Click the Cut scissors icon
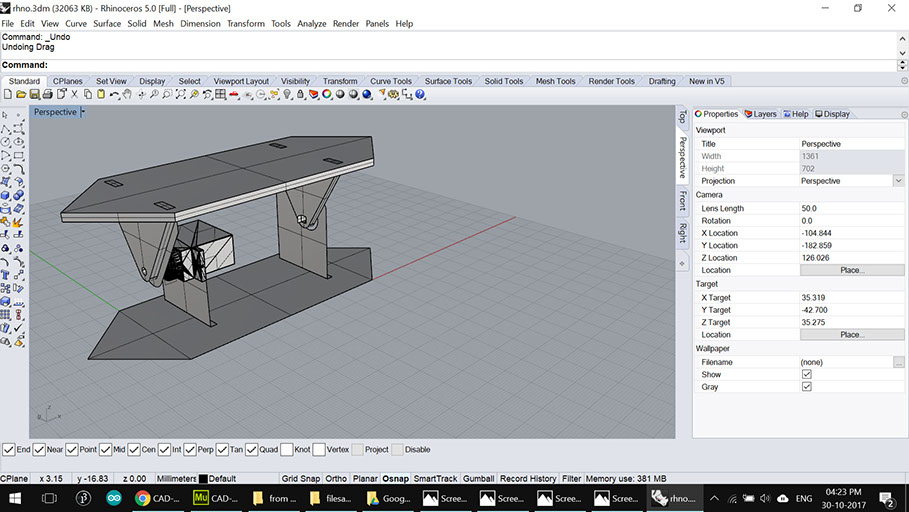 pyautogui.click(x=74, y=94)
